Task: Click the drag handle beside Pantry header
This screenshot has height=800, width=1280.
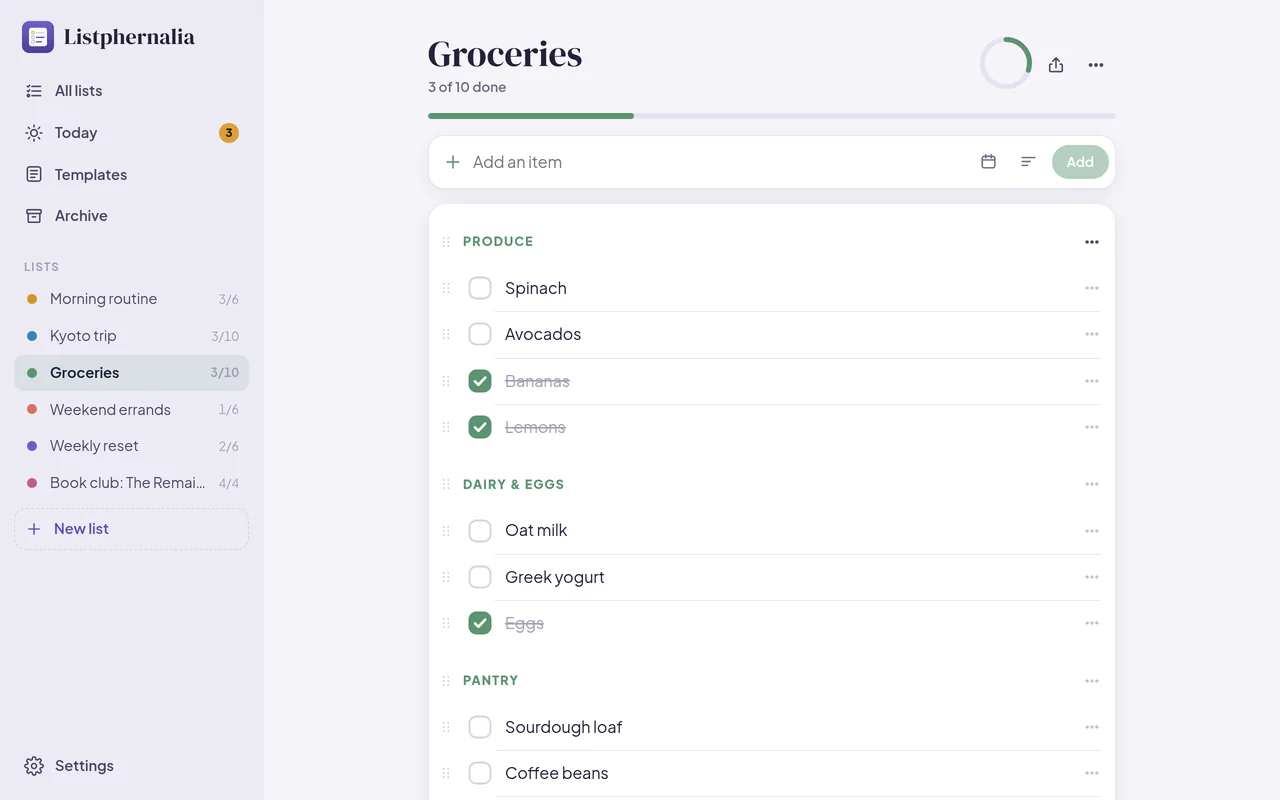Action: (x=446, y=681)
